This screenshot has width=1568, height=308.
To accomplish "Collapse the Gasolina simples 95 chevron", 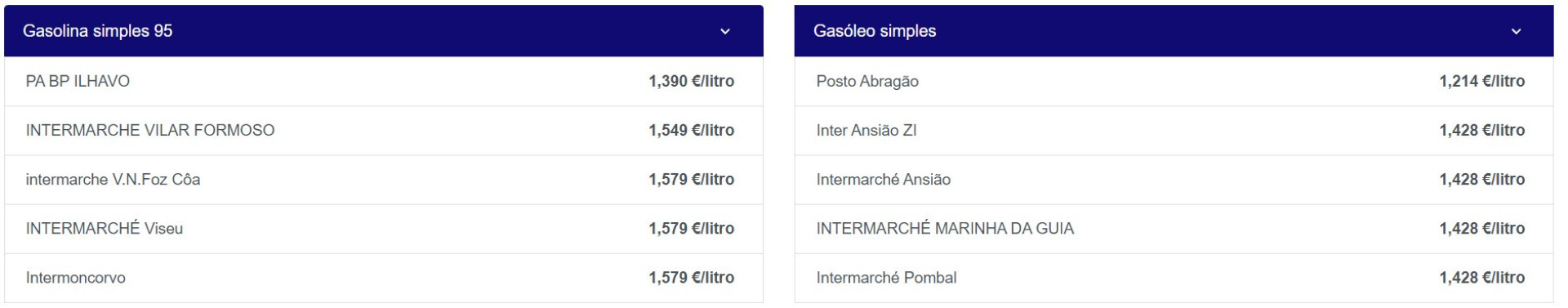I will tap(724, 32).
